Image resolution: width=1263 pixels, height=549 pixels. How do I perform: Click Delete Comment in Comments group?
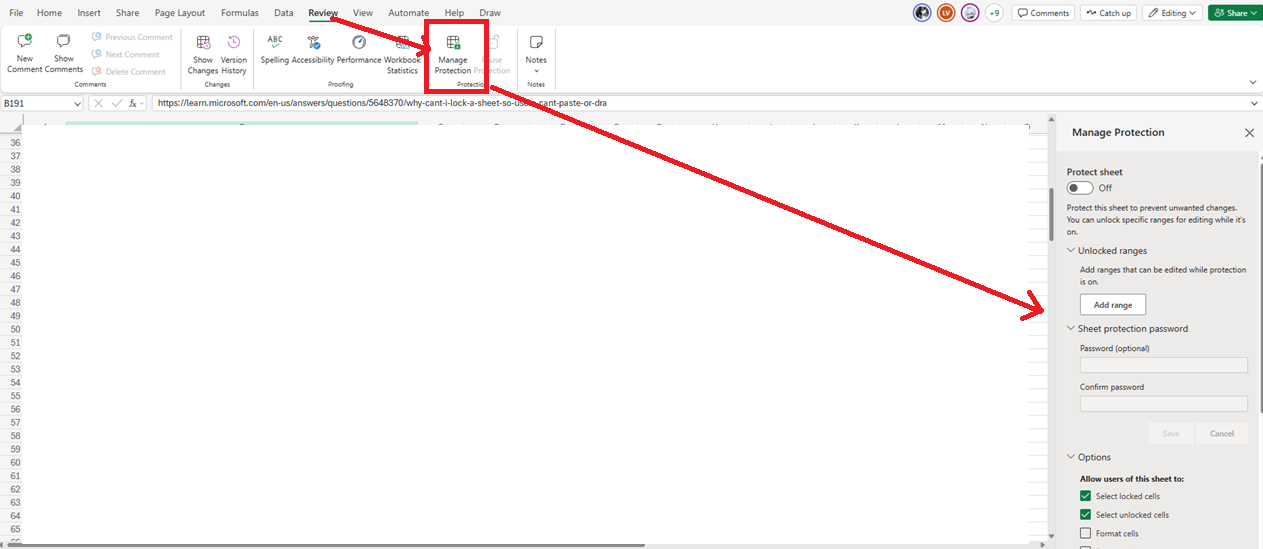coord(128,71)
